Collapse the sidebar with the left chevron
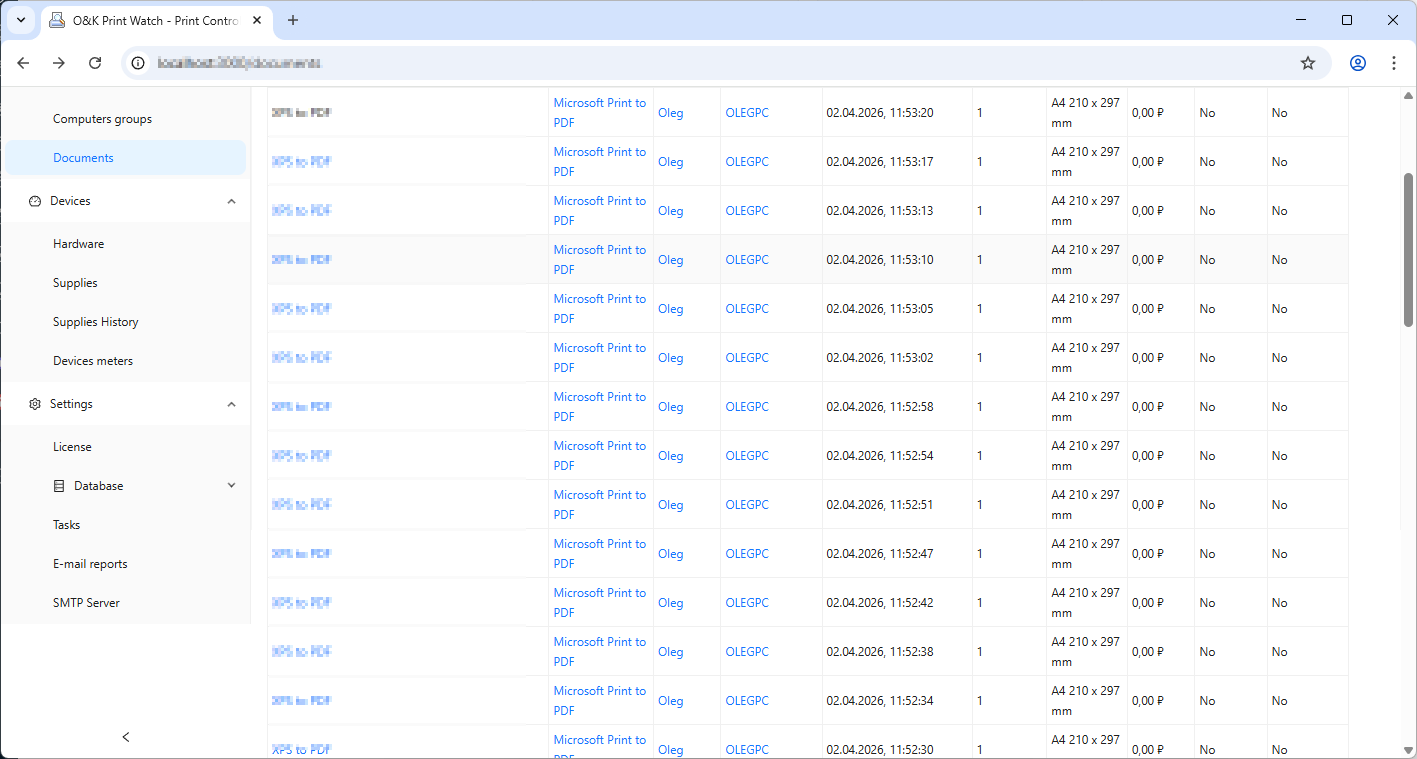The height and width of the screenshot is (759, 1417). coord(126,737)
